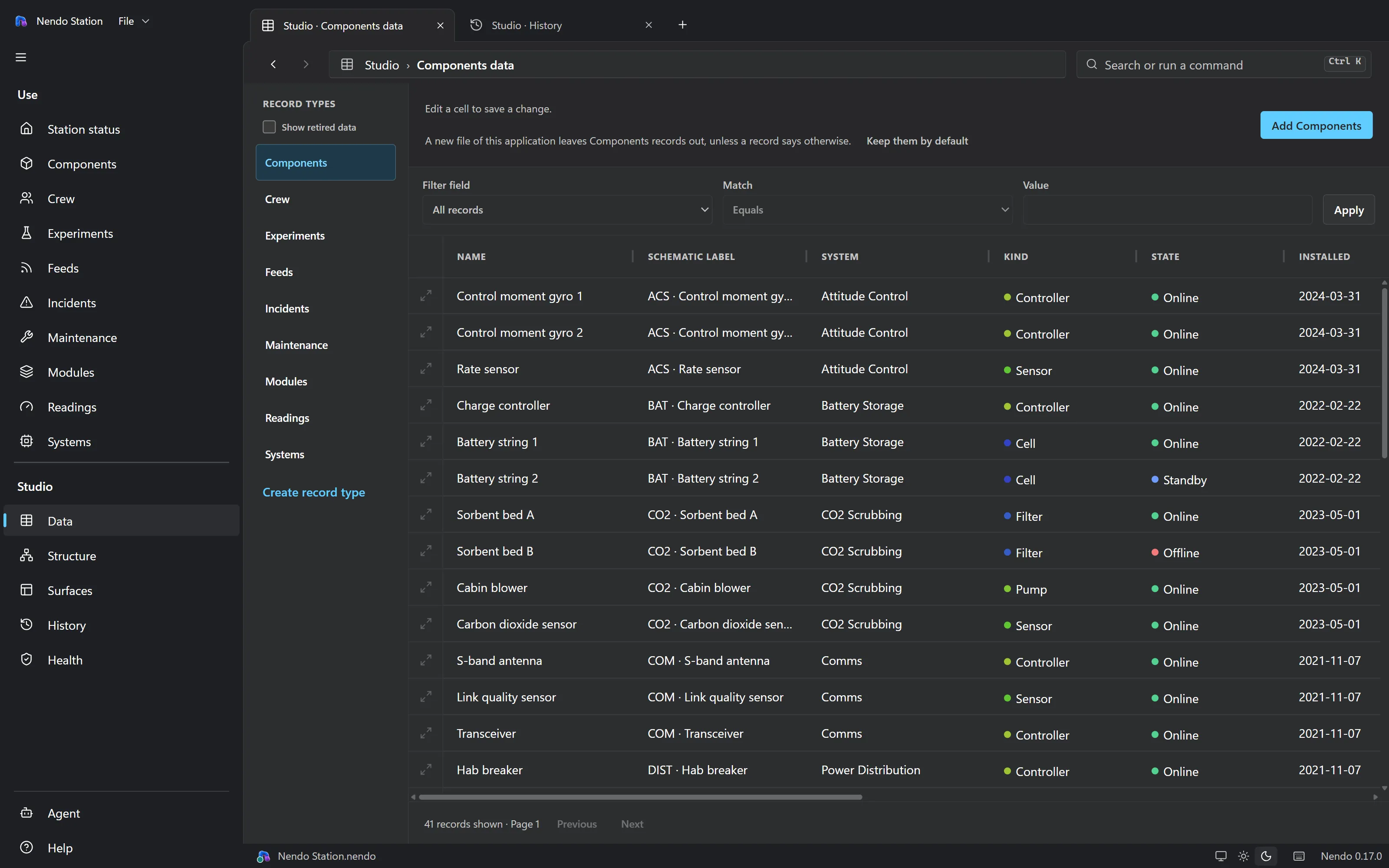Click the Systems chip icon

(26, 441)
